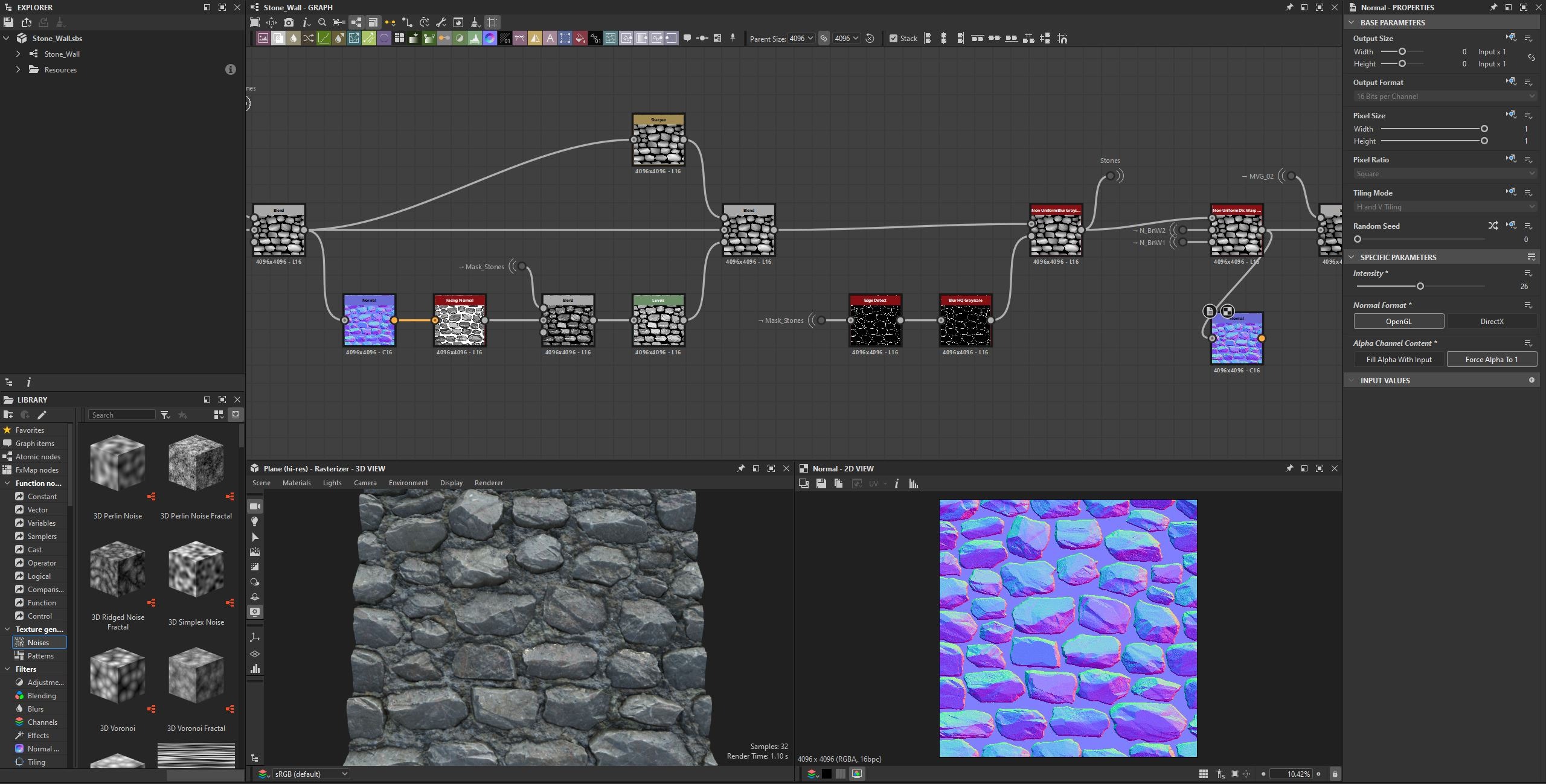Toggle the Stack checkbox
Viewport: 1546px width, 784px height.
coord(893,38)
